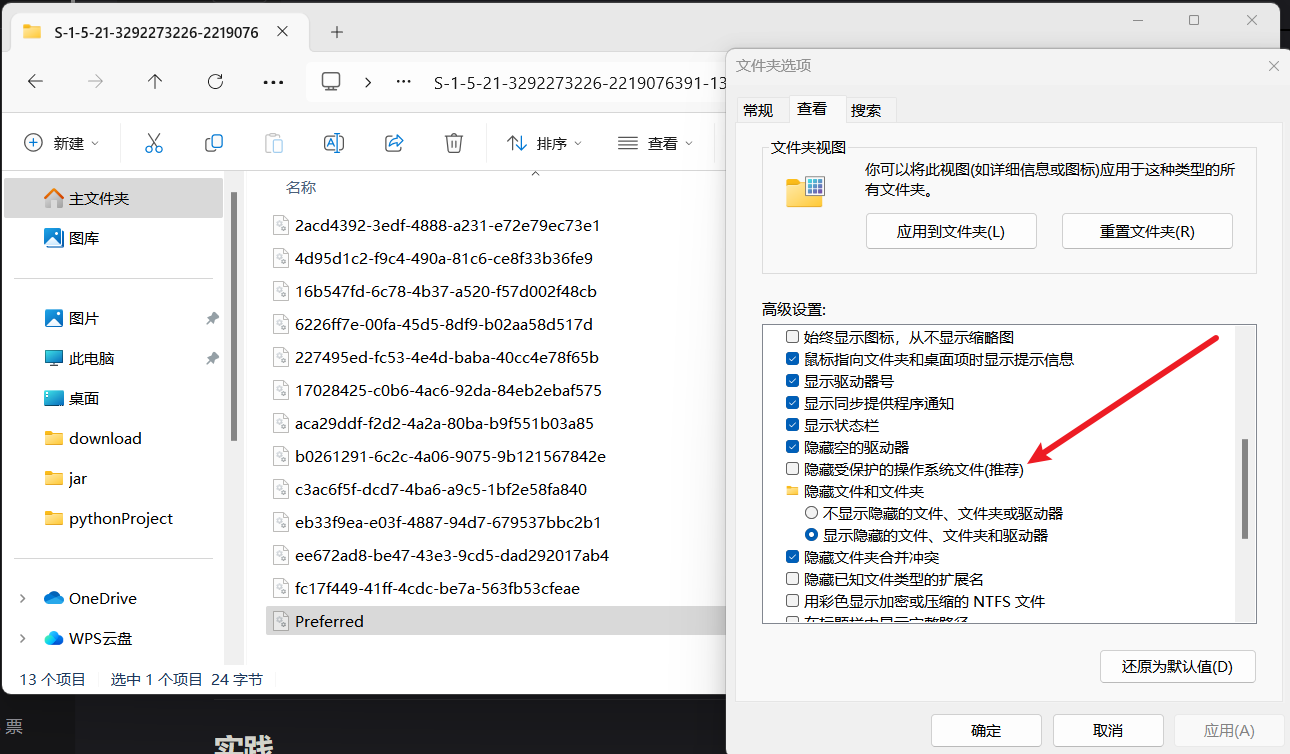Expand the OneDrive tree node
Image resolution: width=1290 pixels, height=754 pixels.
pos(23,598)
